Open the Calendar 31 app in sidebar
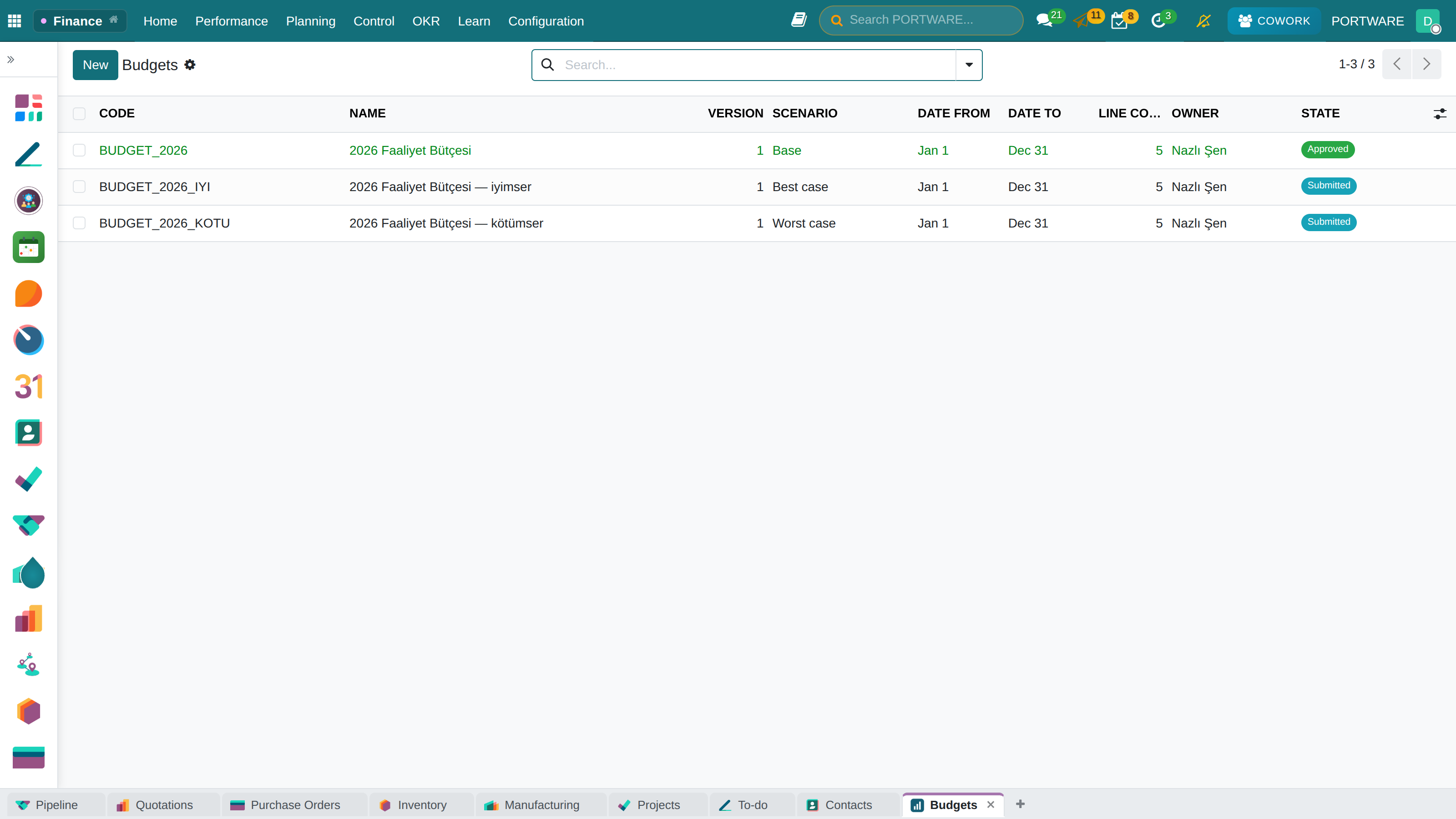The width and height of the screenshot is (1456, 819). (x=28, y=387)
